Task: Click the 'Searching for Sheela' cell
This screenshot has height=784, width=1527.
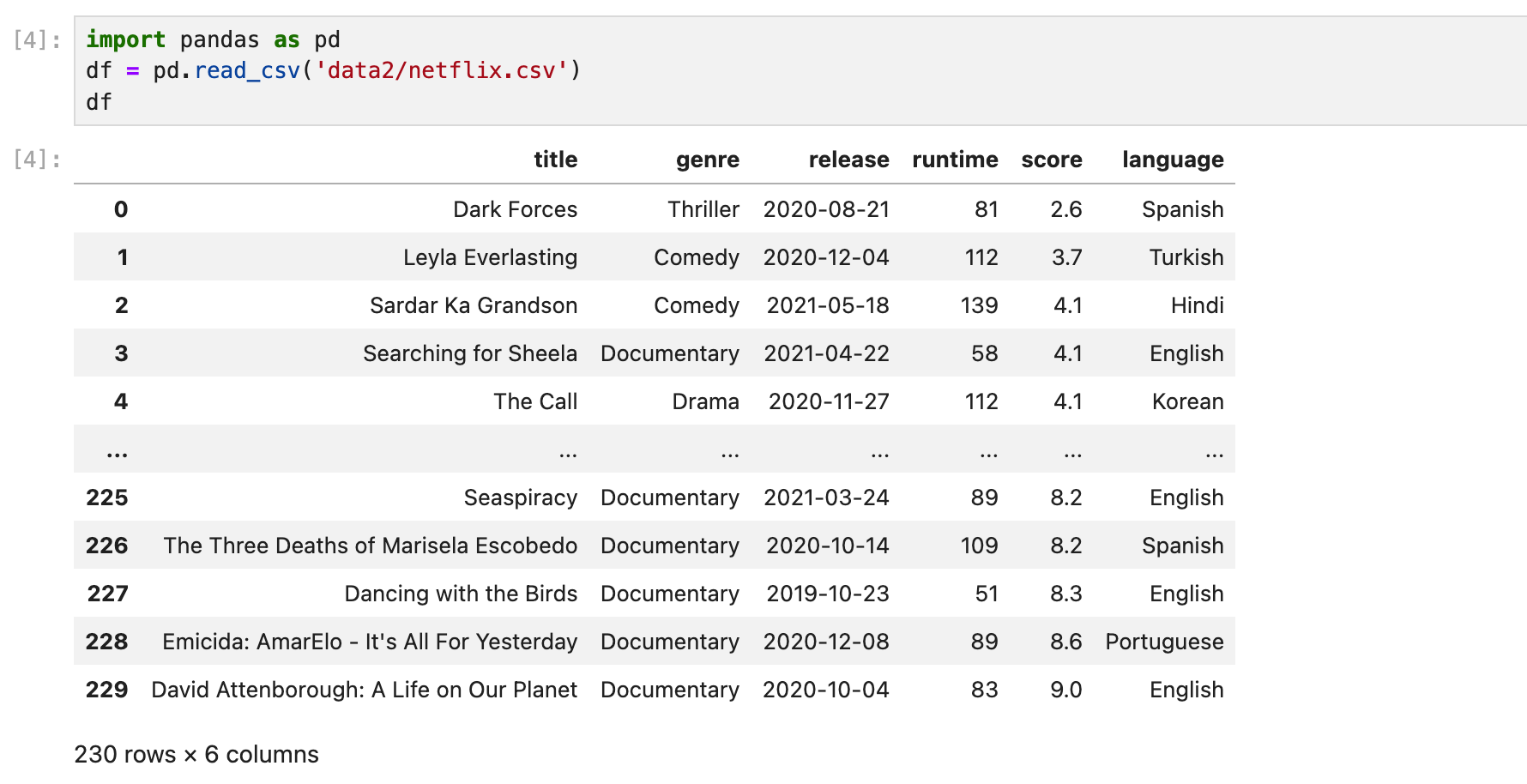Action: click(469, 353)
